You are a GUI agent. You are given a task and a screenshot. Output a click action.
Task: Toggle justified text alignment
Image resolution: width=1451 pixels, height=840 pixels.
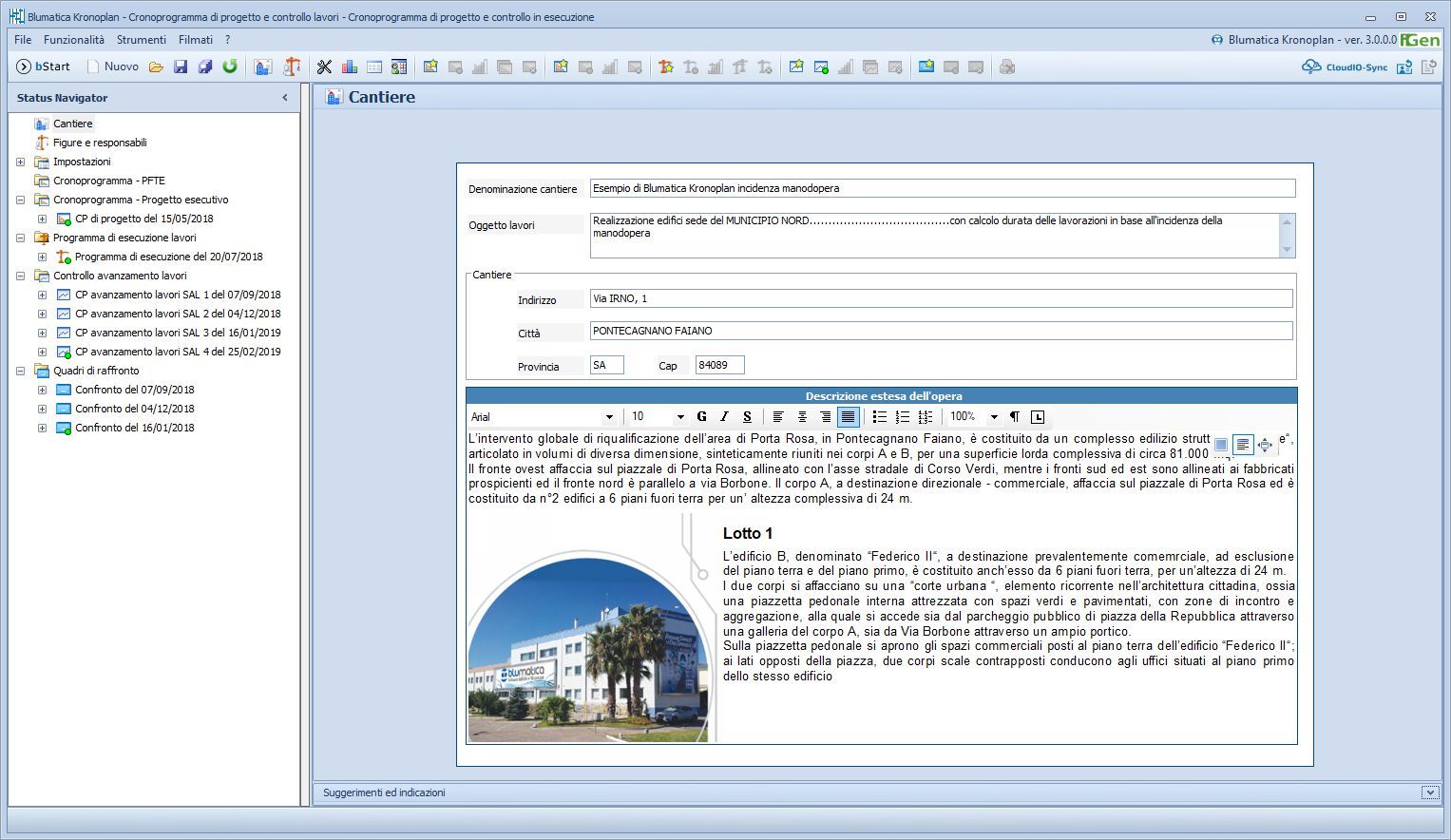click(x=849, y=417)
